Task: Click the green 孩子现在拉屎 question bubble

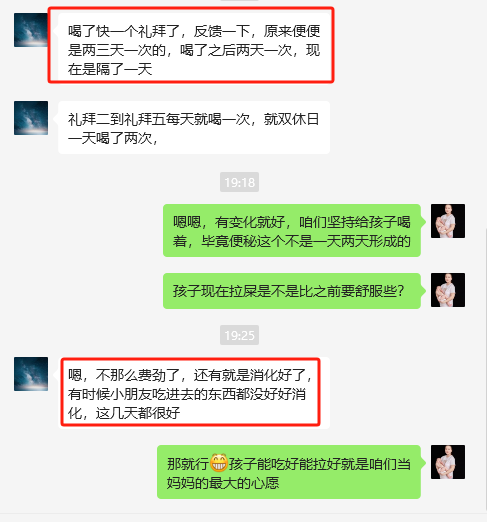Action: (x=292, y=291)
